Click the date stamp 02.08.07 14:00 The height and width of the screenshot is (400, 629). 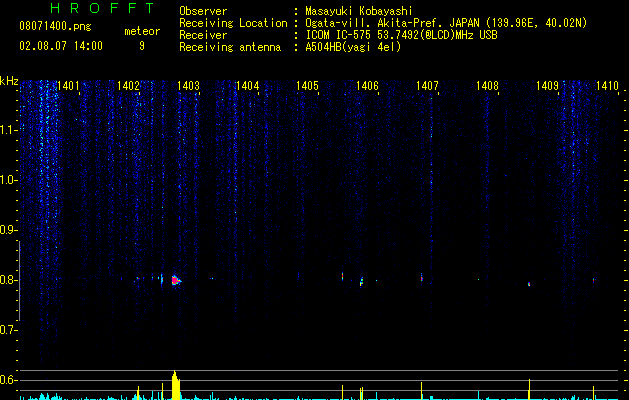[61, 46]
